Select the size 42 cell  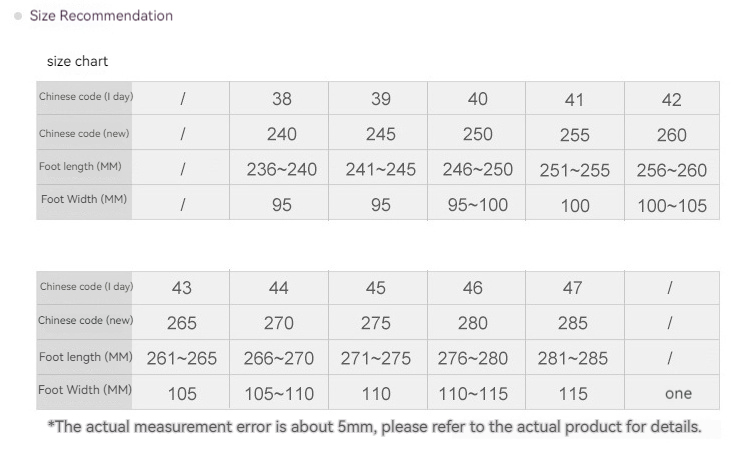[671, 99]
